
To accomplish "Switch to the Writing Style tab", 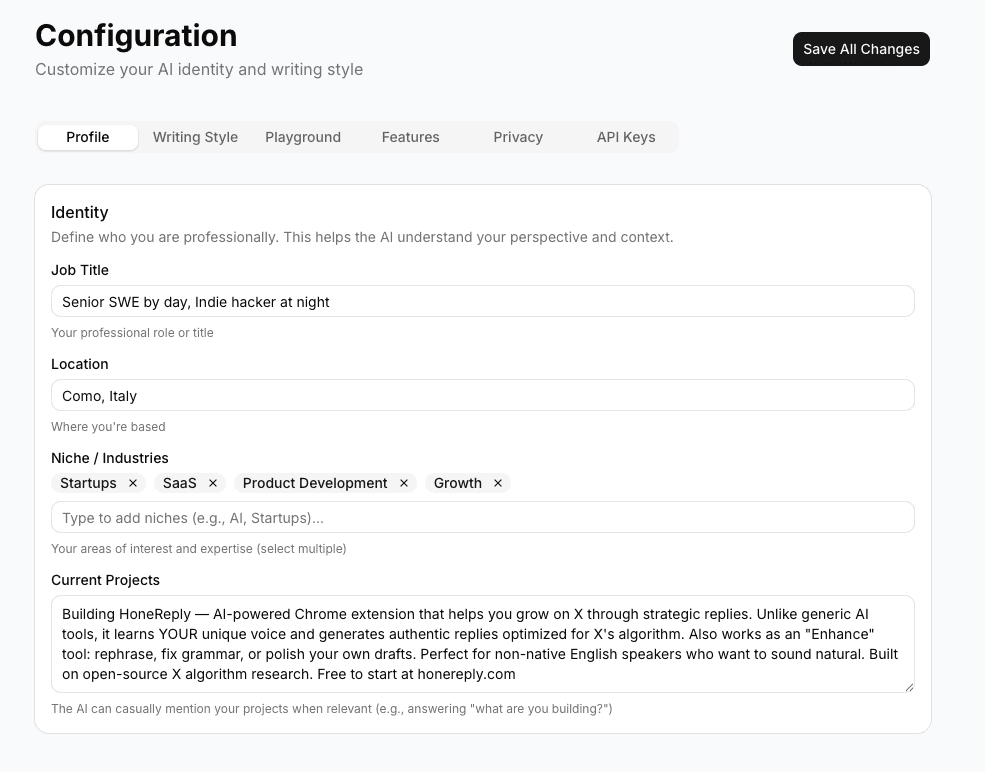I will pos(195,137).
